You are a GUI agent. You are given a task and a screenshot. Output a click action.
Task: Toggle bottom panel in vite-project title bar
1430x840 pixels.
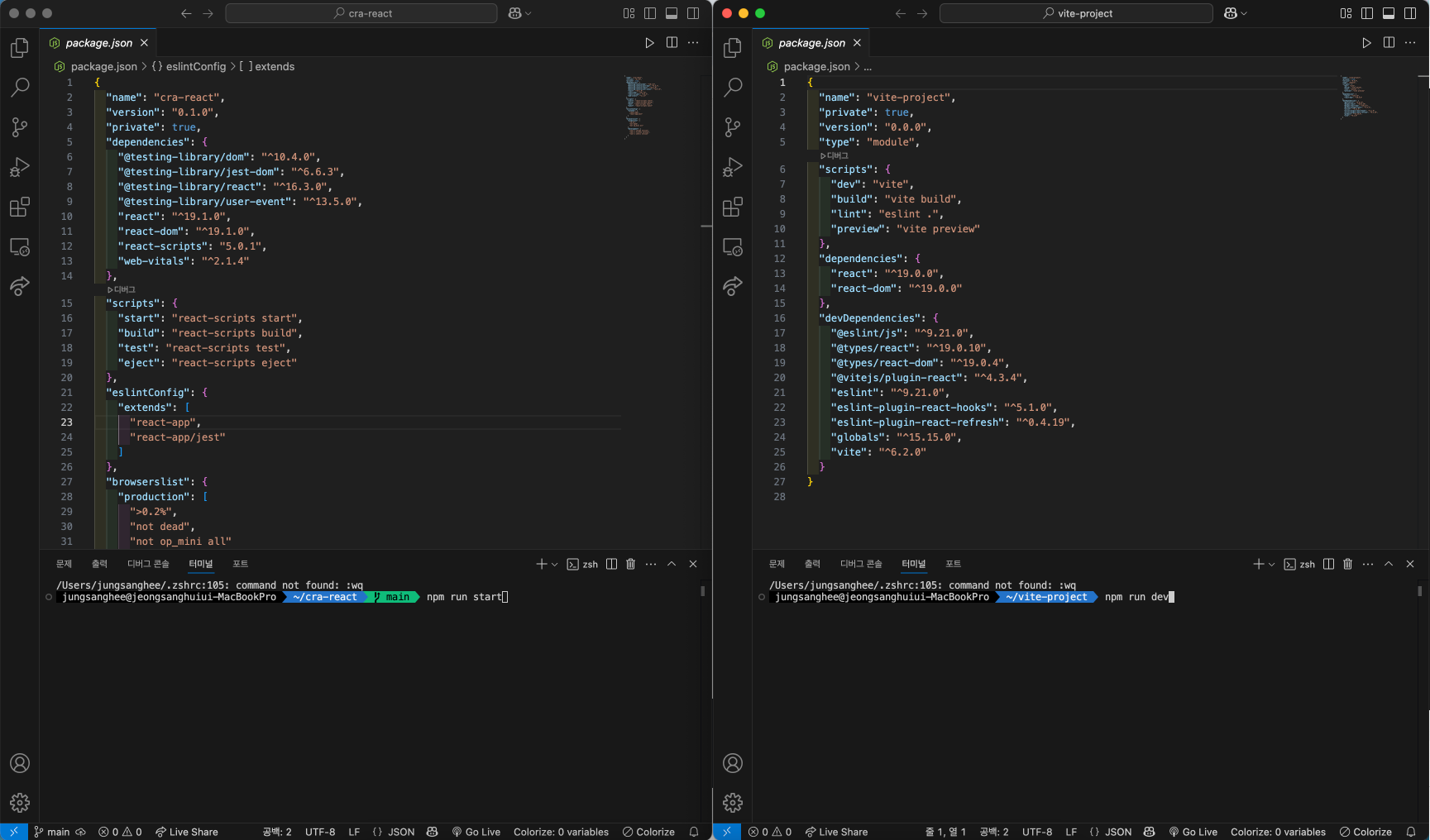click(1389, 13)
